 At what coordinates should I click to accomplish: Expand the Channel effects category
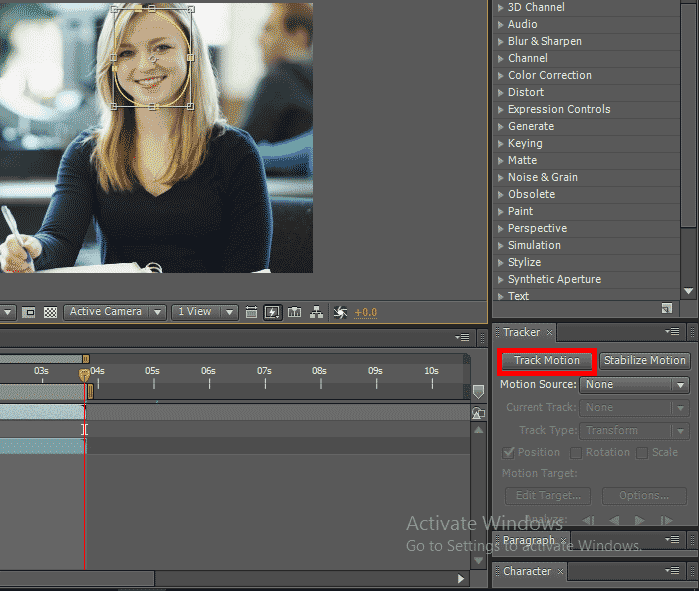pos(501,58)
